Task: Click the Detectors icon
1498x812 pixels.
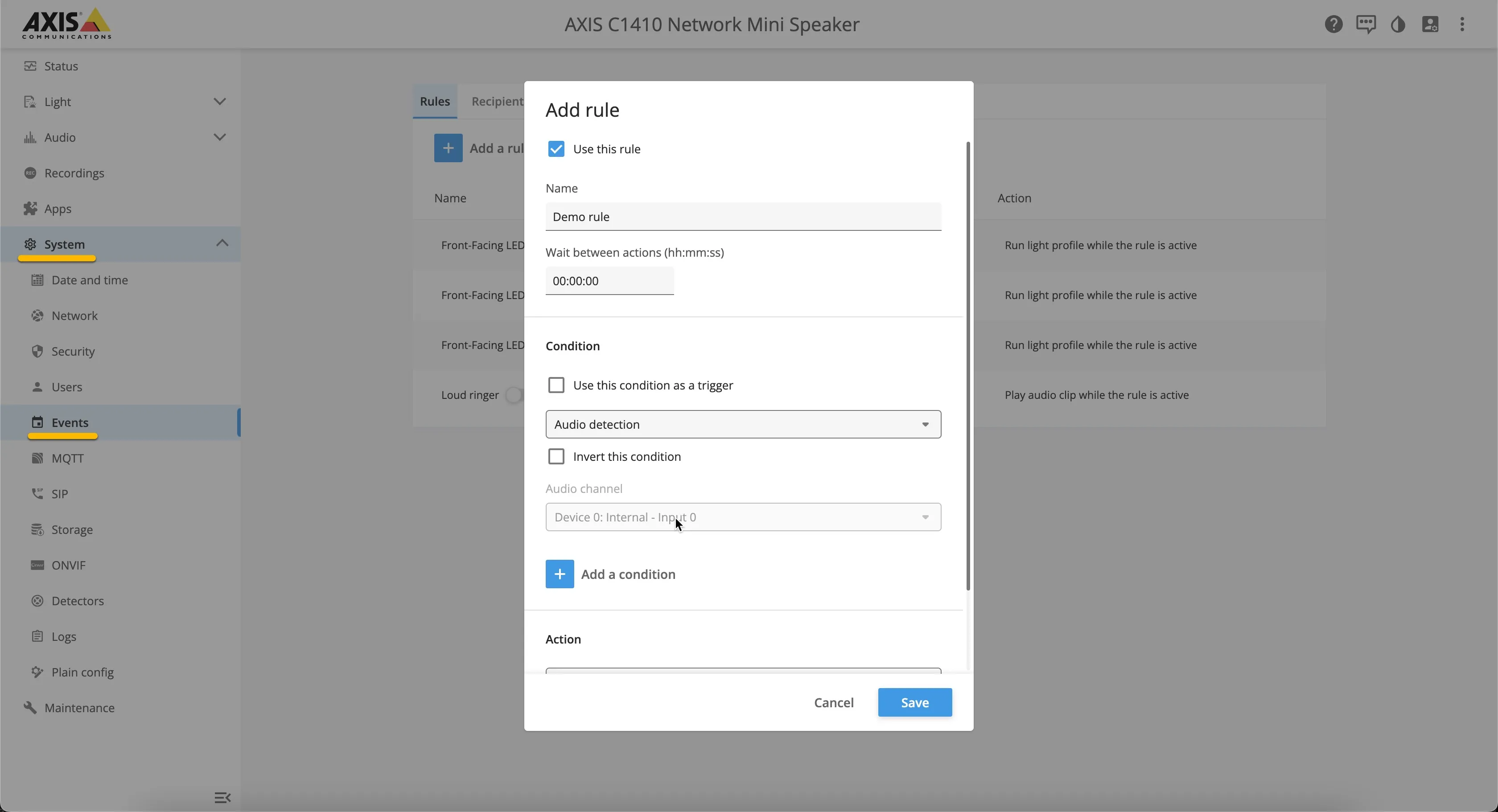Action: pos(37,601)
